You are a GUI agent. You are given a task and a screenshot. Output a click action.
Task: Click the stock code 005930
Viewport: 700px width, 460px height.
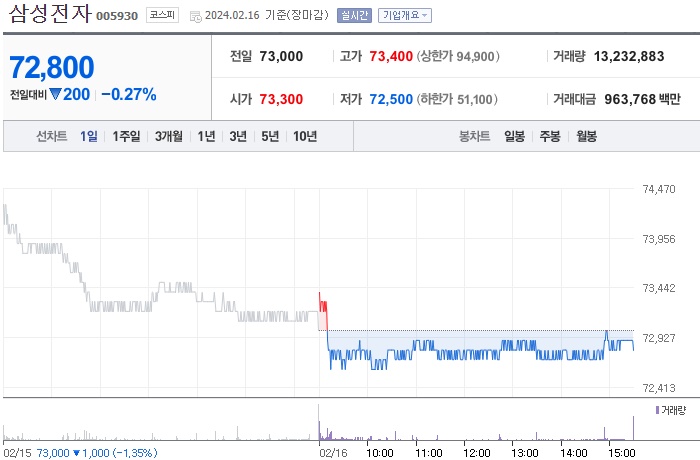117,16
